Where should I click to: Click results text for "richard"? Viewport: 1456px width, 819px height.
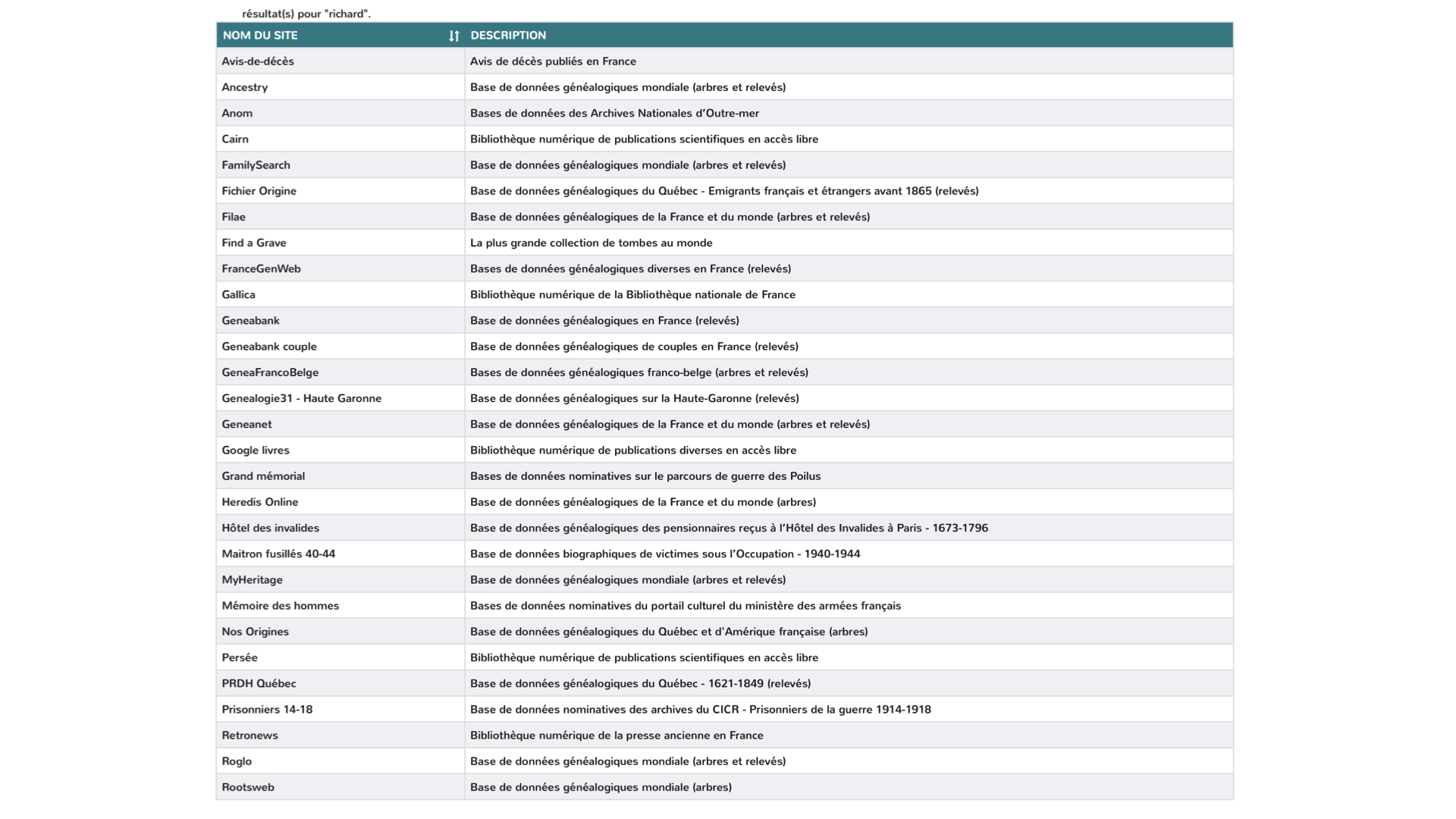coord(306,14)
